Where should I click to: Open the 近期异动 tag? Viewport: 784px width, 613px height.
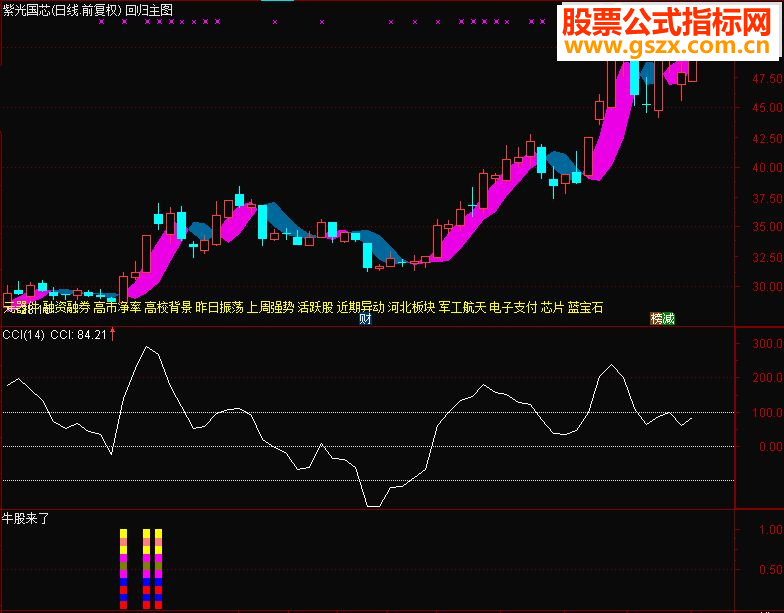click(x=360, y=307)
